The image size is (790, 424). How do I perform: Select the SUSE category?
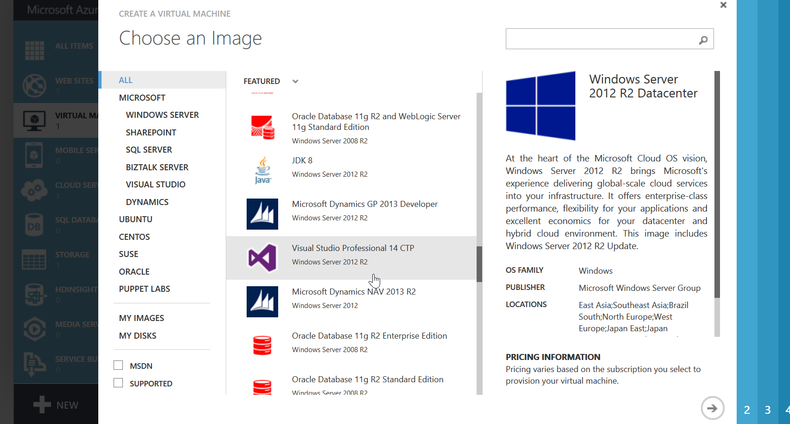128,254
